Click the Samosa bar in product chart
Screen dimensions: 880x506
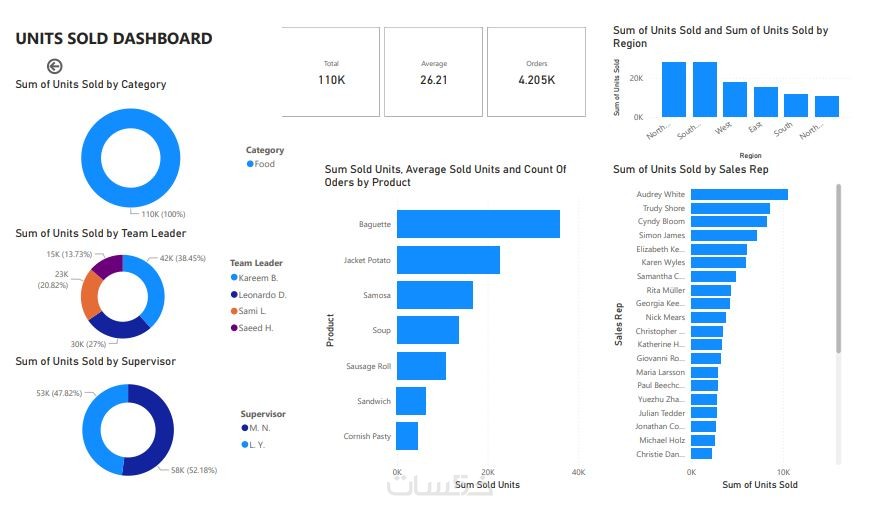[x=434, y=295]
